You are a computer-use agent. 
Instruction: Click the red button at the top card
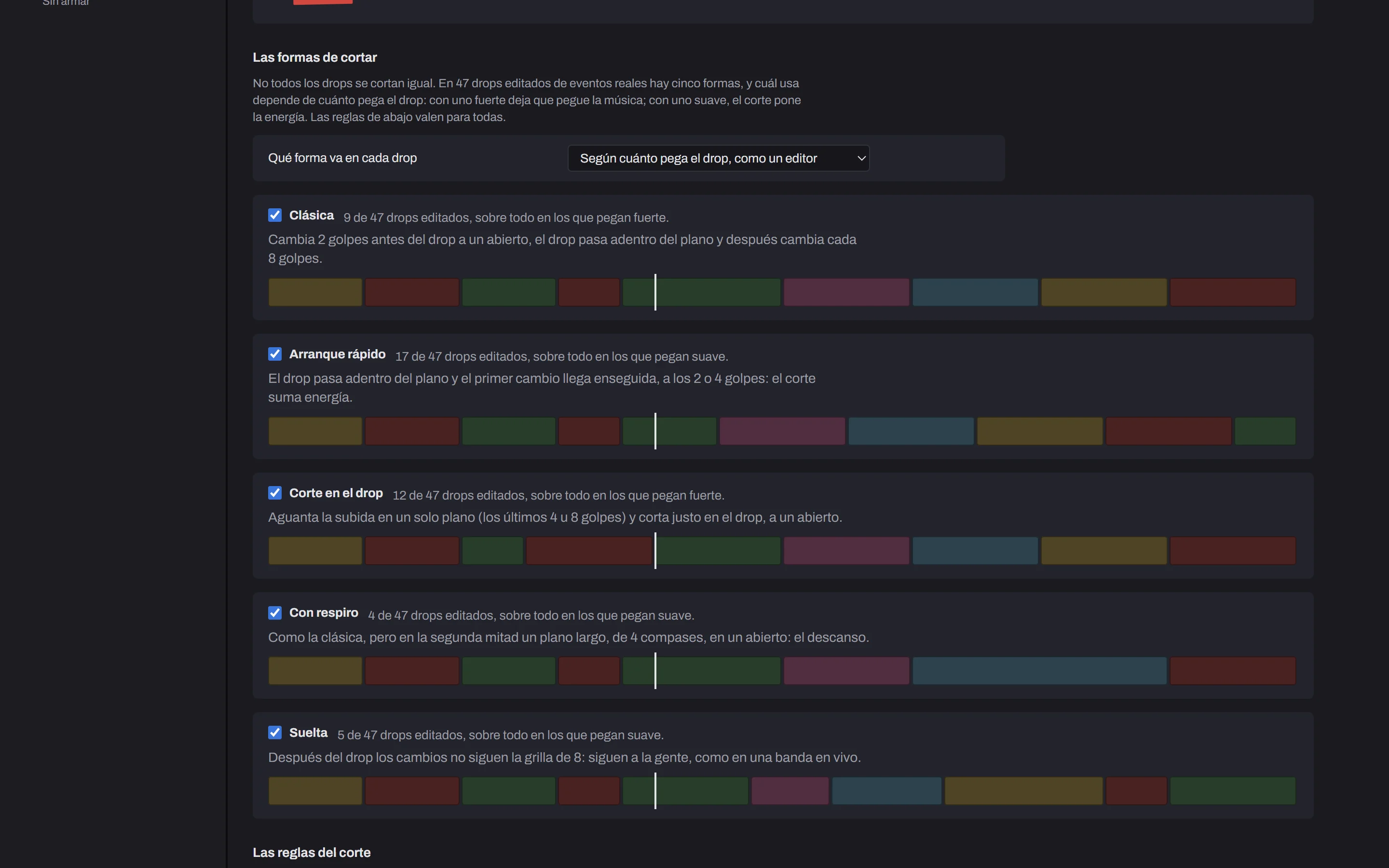323,2
